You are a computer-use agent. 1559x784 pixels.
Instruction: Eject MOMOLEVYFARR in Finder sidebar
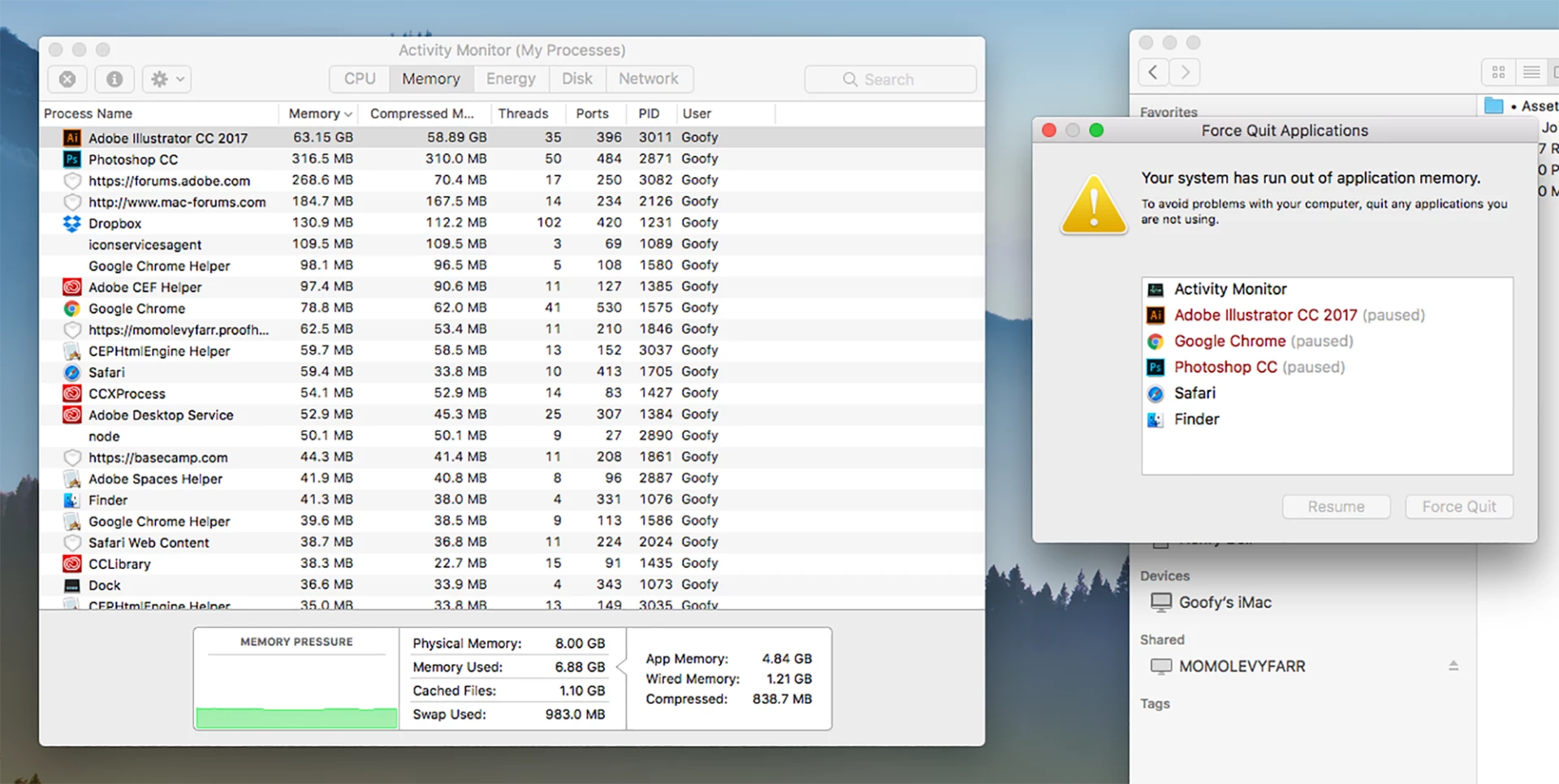pyautogui.click(x=1453, y=666)
